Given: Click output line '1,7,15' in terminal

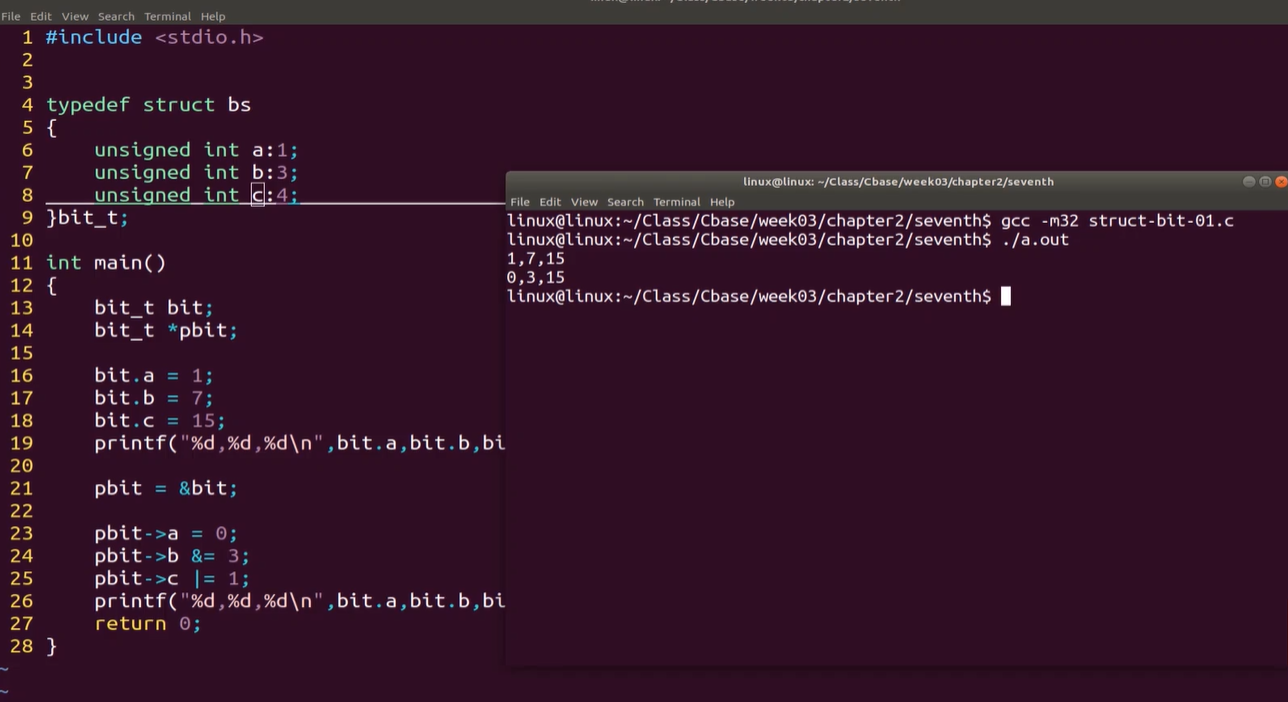Looking at the screenshot, I should [x=536, y=259].
